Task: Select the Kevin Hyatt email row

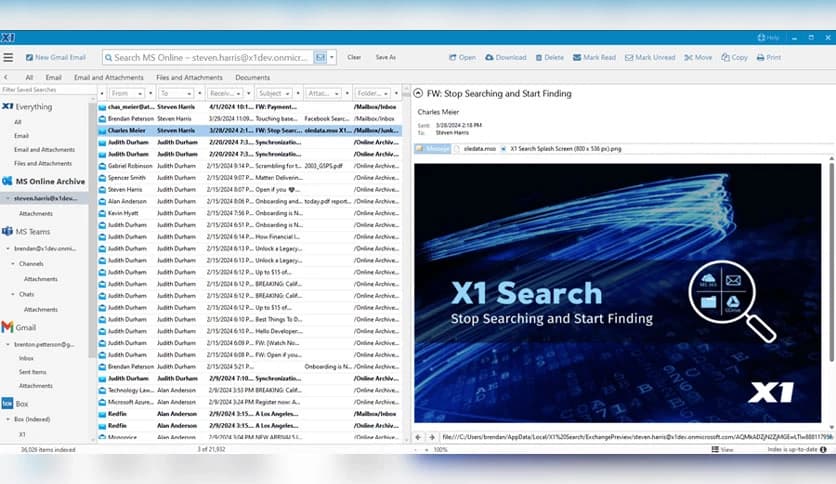Action: [x=249, y=213]
